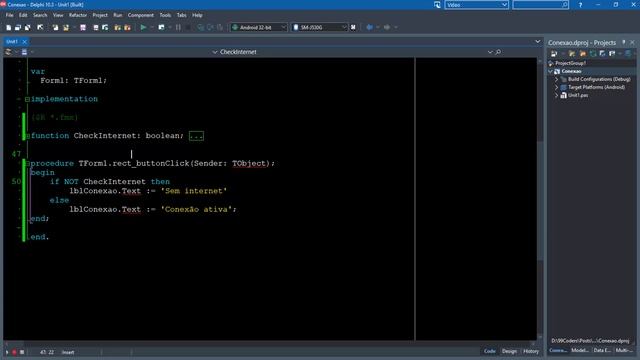Select ProjectGroup1 in the Projects tree
Image resolution: width=640 pixels, height=360 pixels.
[x=570, y=63]
